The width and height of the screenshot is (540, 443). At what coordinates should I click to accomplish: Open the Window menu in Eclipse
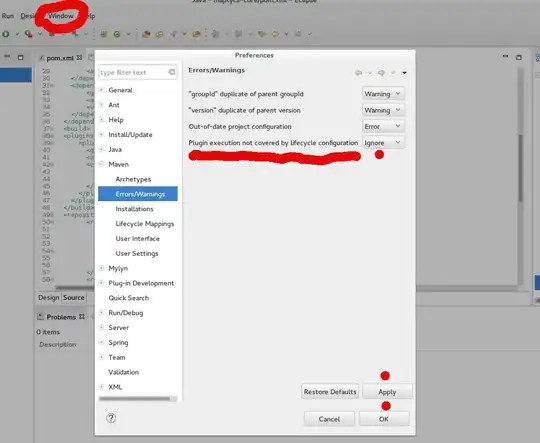(61, 16)
